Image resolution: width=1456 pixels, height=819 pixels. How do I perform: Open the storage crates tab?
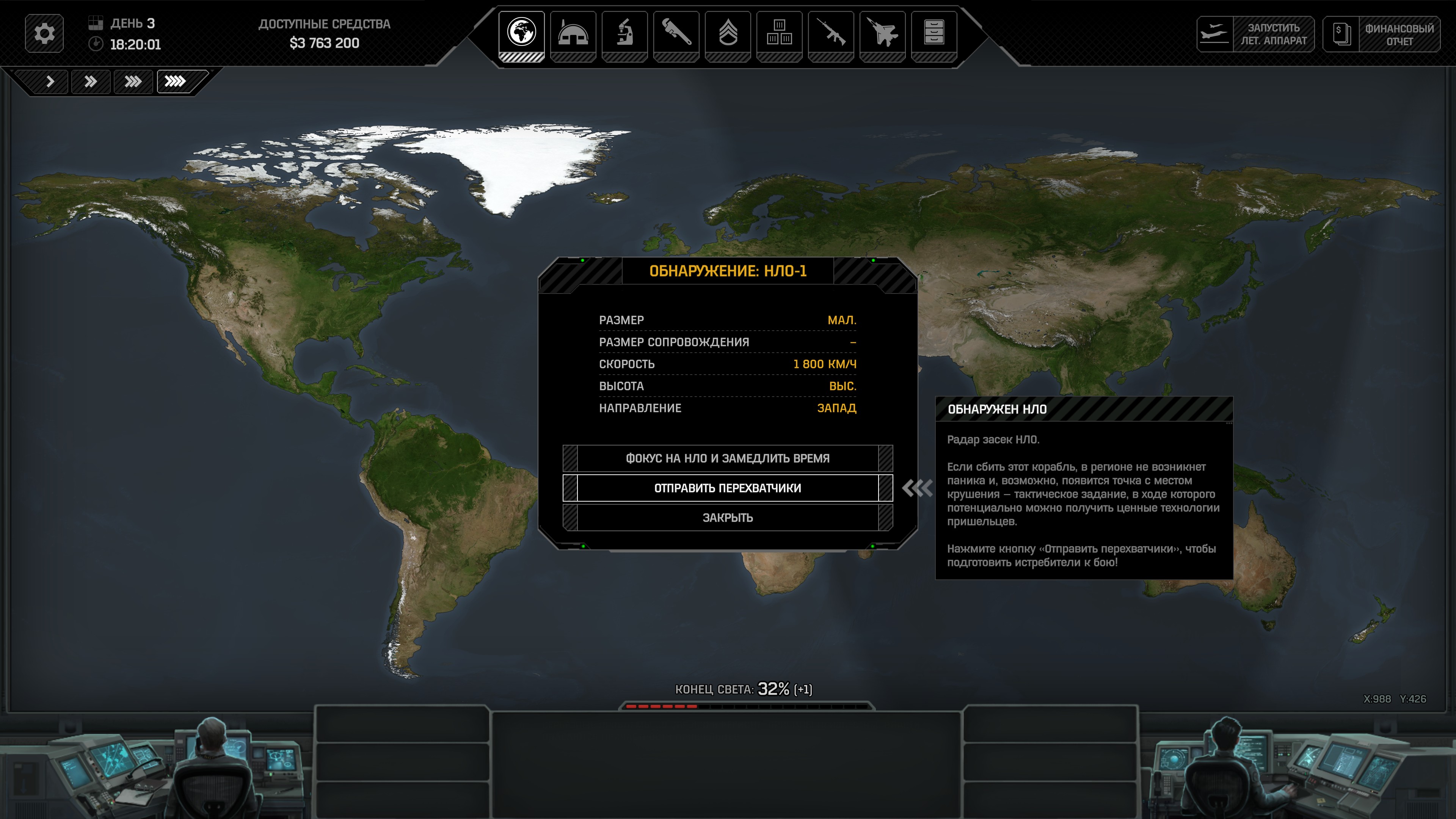point(780,33)
